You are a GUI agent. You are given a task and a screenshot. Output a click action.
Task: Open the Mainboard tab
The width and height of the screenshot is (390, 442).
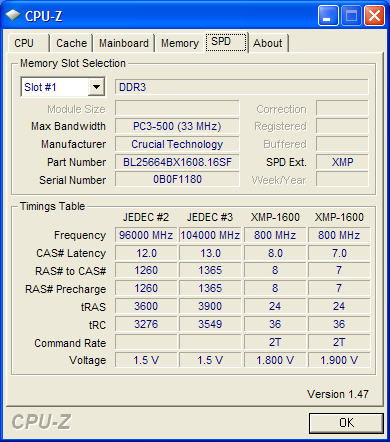[x=124, y=43]
